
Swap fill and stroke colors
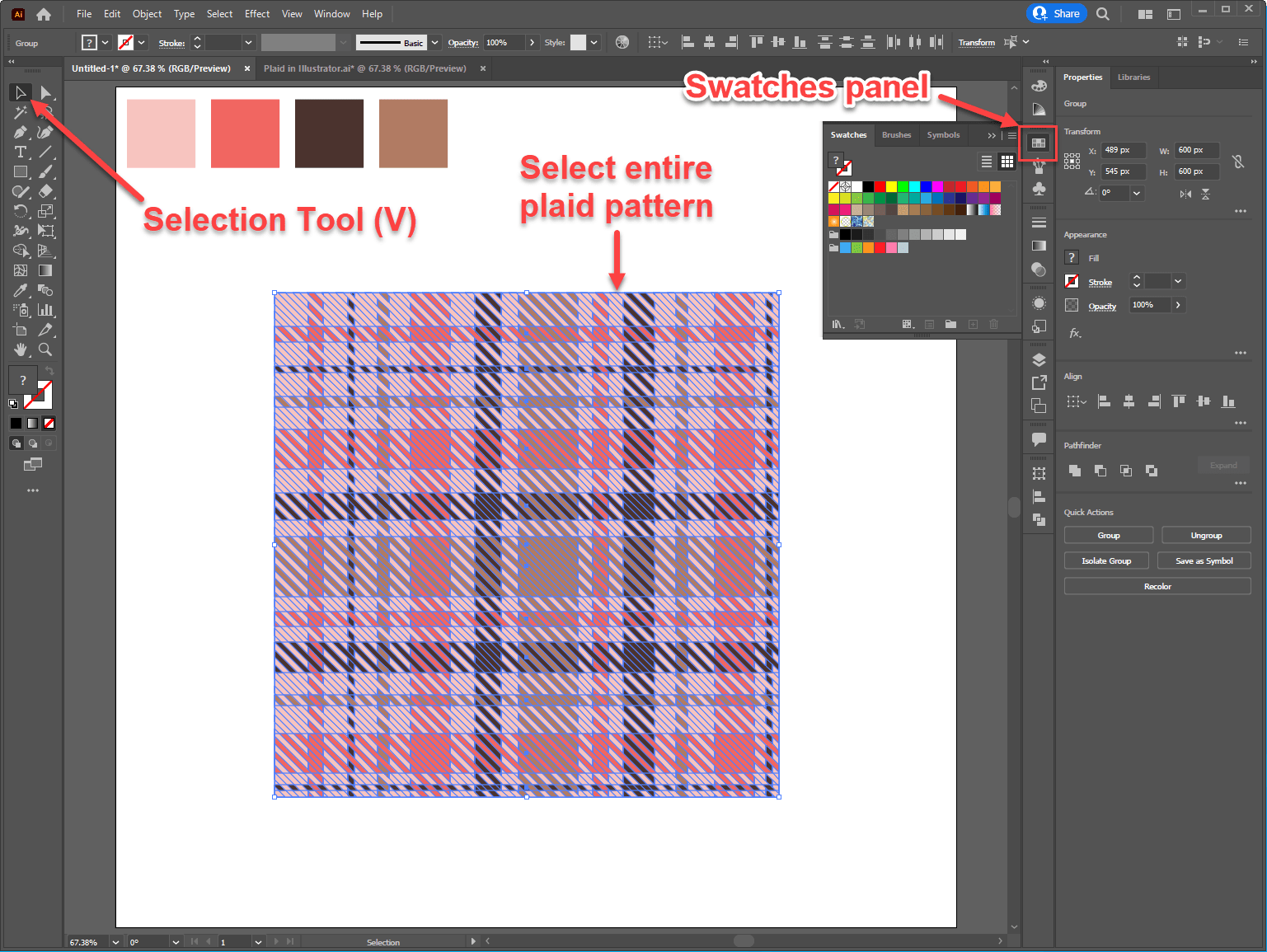[49, 371]
